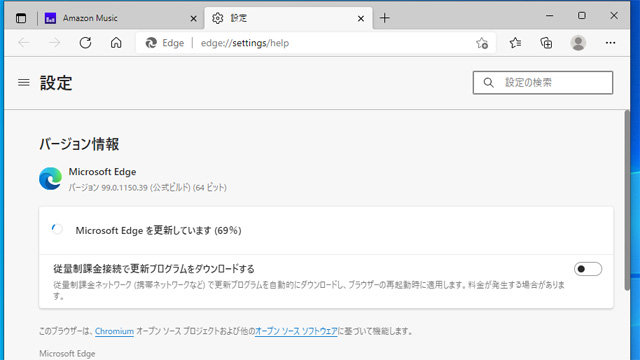Open a new tab with plus button

(x=384, y=18)
